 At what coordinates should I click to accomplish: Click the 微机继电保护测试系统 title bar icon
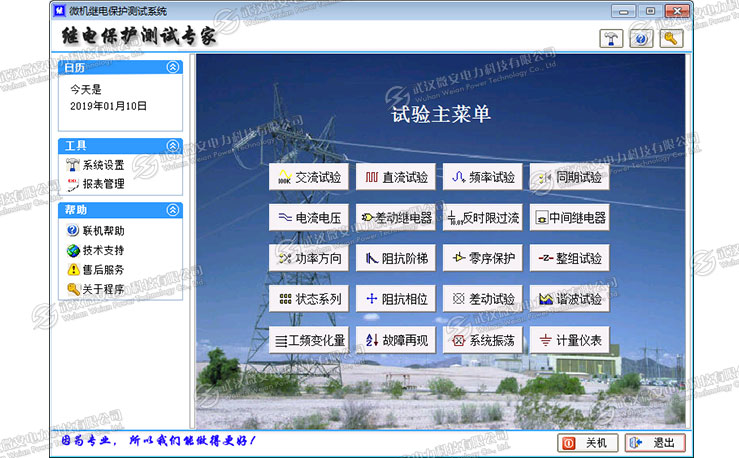point(59,10)
